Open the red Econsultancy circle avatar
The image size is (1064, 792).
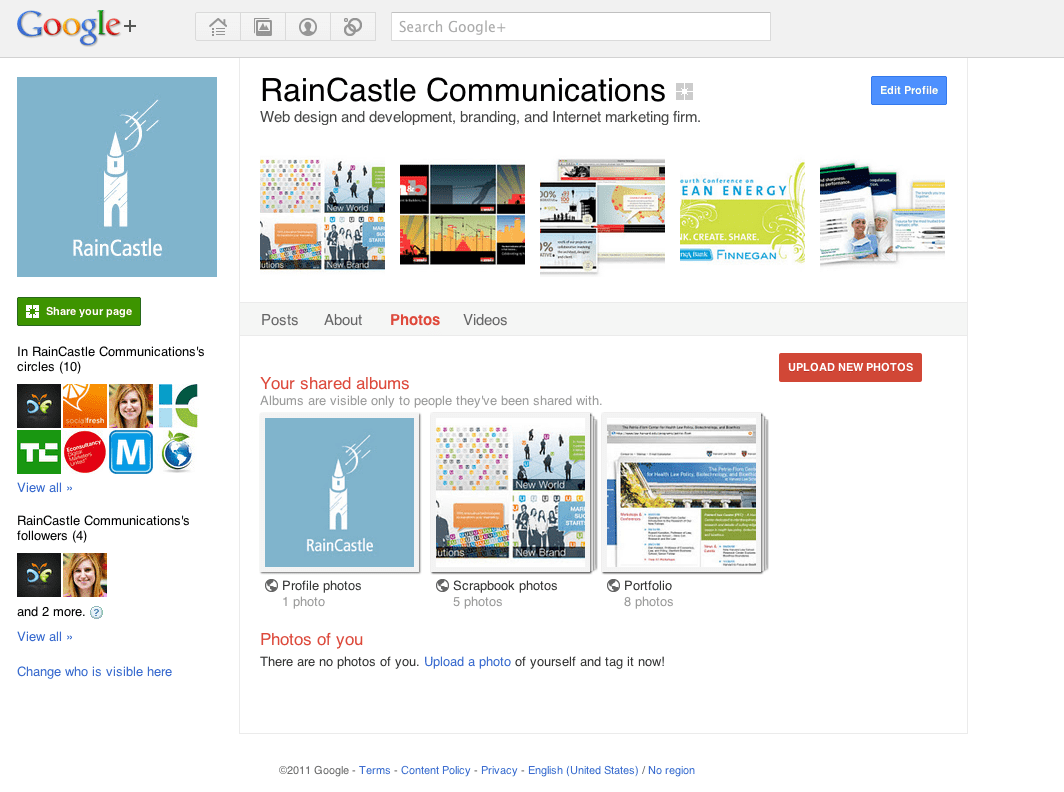pyautogui.click(x=85, y=452)
